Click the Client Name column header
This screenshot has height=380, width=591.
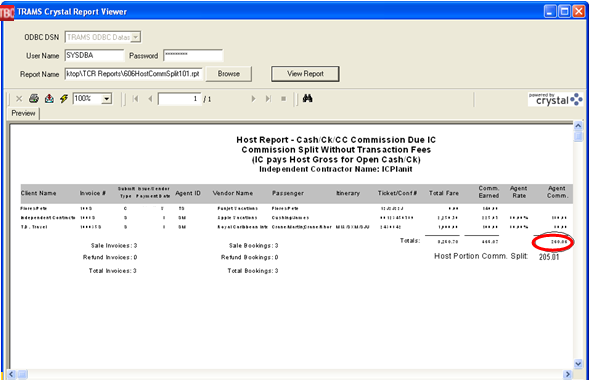(38, 193)
